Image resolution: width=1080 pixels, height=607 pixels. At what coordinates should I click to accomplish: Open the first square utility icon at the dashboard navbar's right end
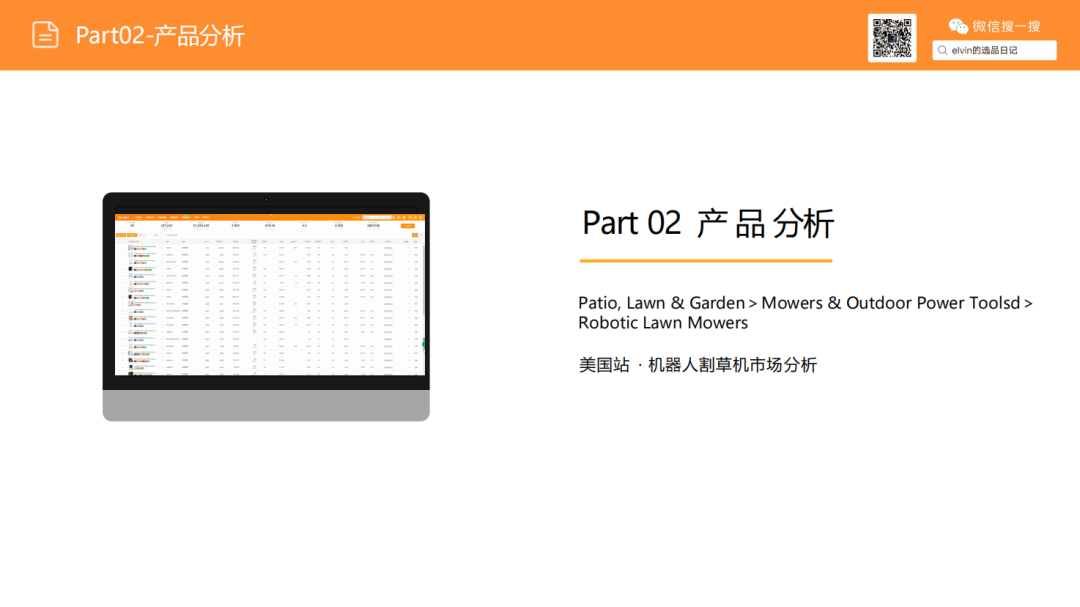point(394,217)
